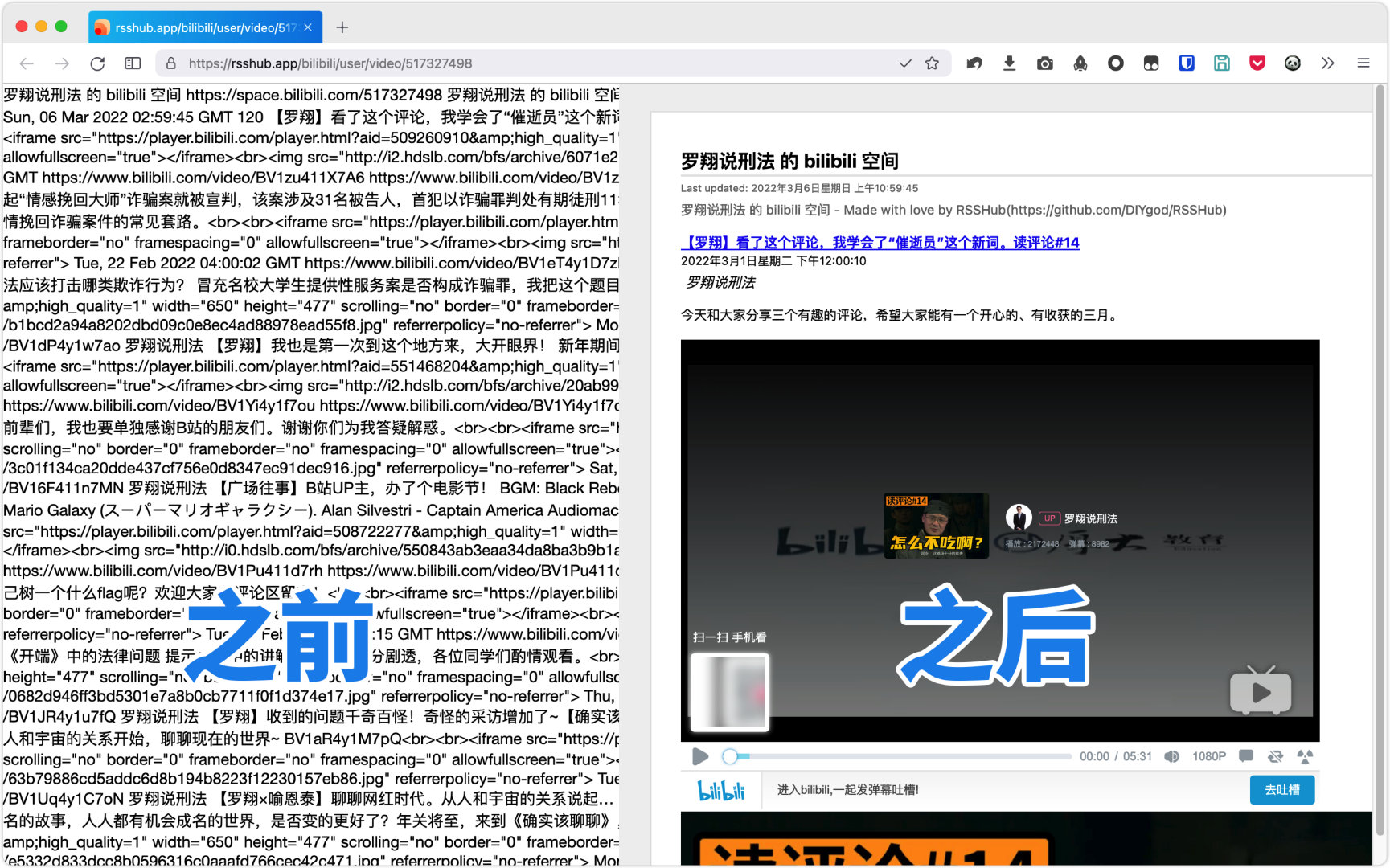Click the page vertical scrollbar
The width and height of the screenshot is (1390, 868).
coord(1380,458)
